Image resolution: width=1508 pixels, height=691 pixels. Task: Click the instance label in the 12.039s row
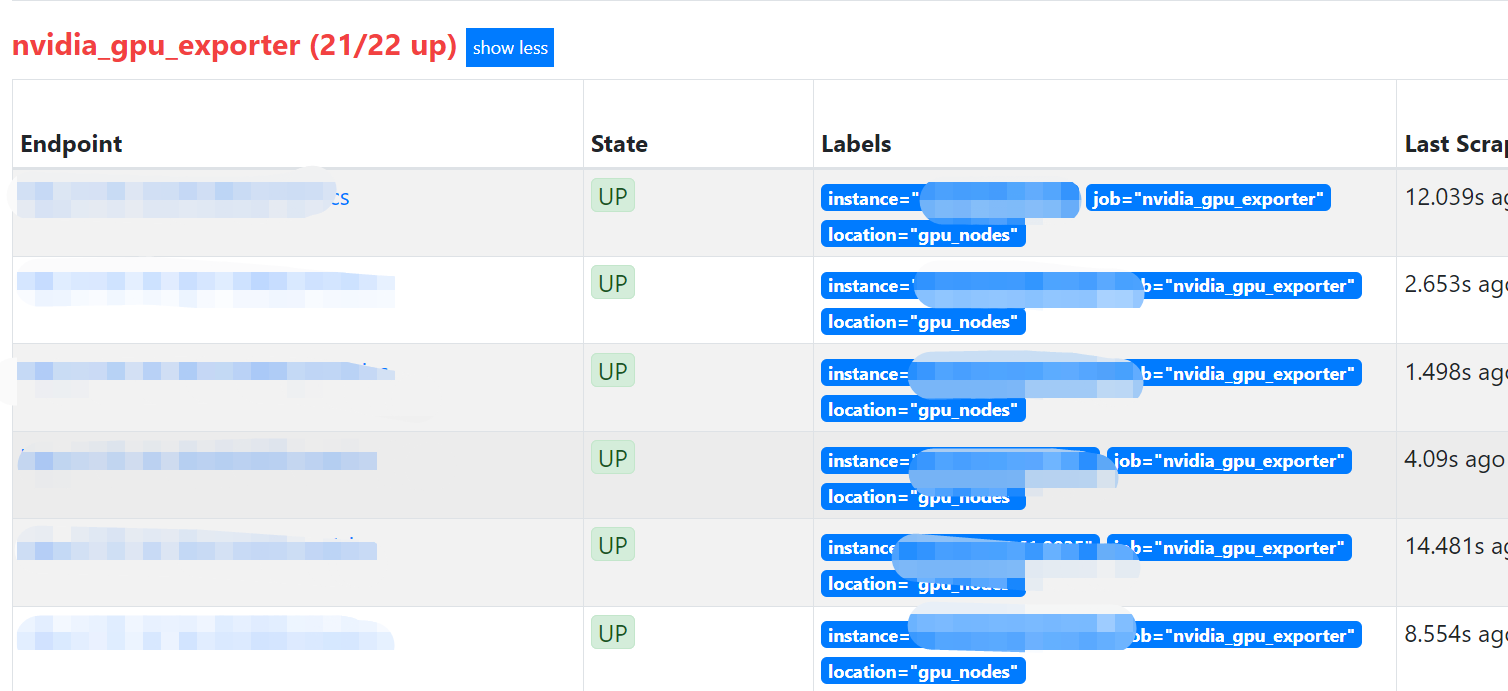[x=950, y=199]
